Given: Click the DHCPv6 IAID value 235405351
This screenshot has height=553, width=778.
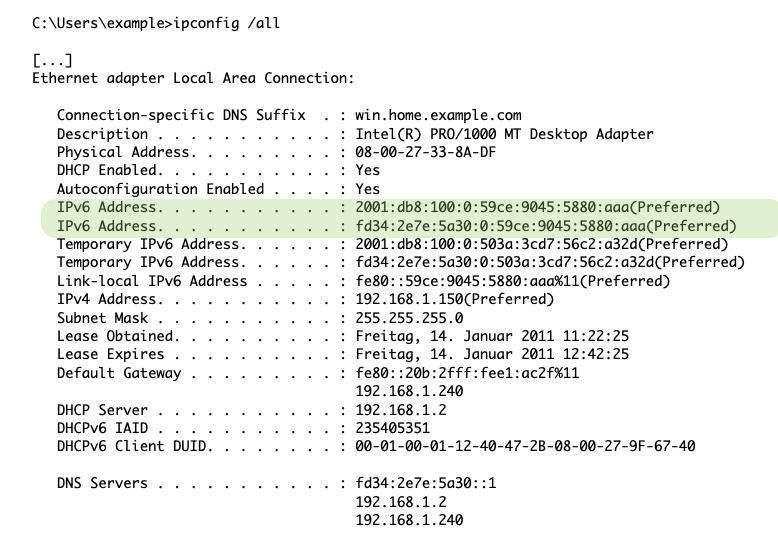Looking at the screenshot, I should click(x=397, y=428).
